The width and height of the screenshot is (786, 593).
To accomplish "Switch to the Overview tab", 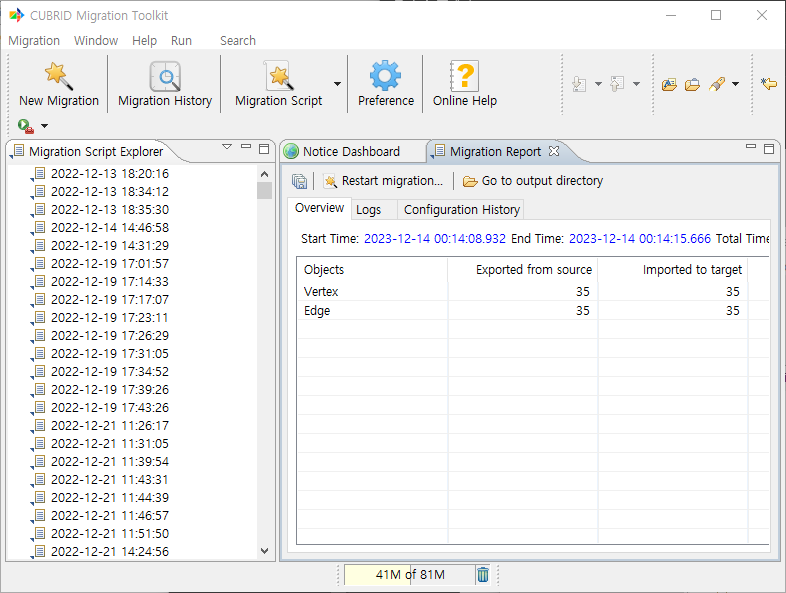I will 319,208.
